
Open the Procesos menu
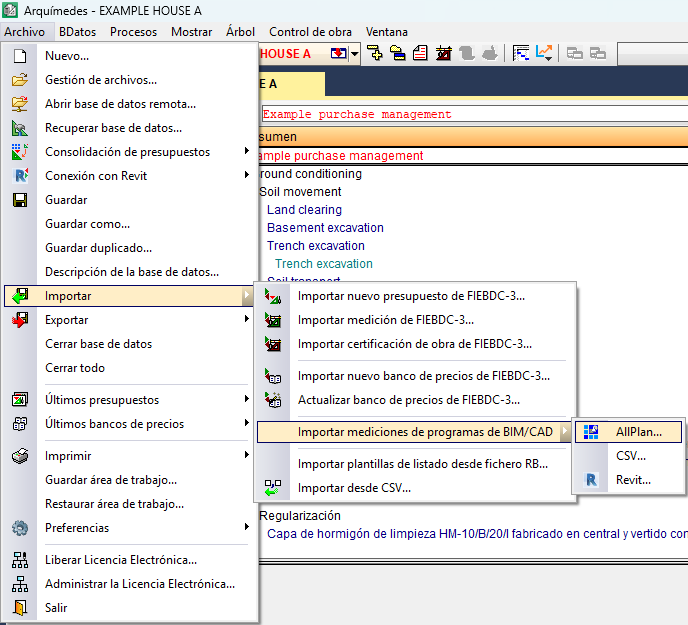point(133,31)
